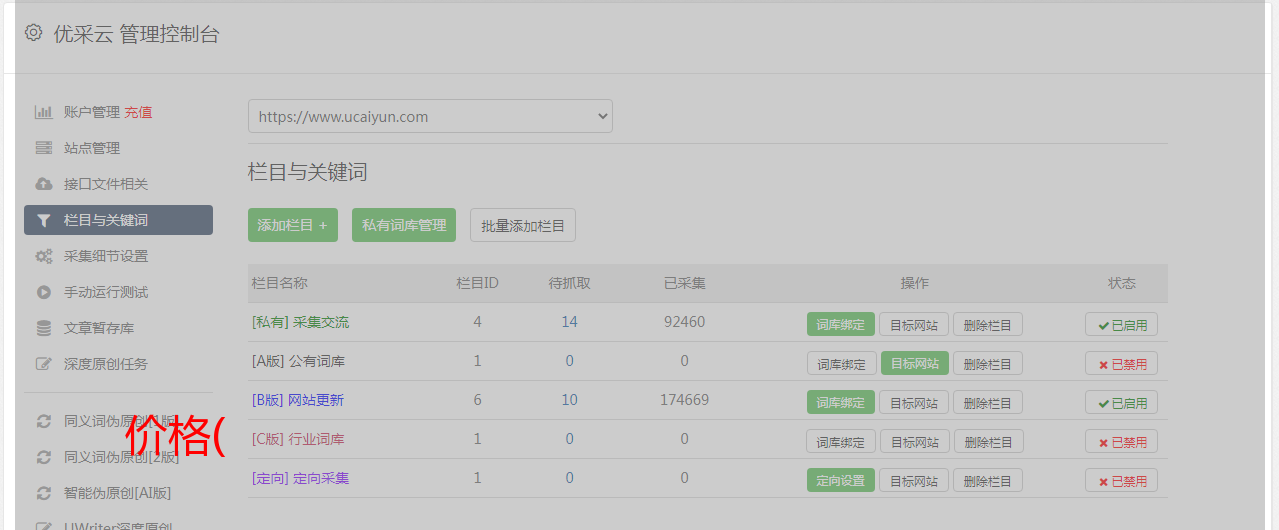Viewport: 1279px width, 530px height.
Task: Click green 目标网站 for 公有词库 row
Action: click(x=915, y=363)
